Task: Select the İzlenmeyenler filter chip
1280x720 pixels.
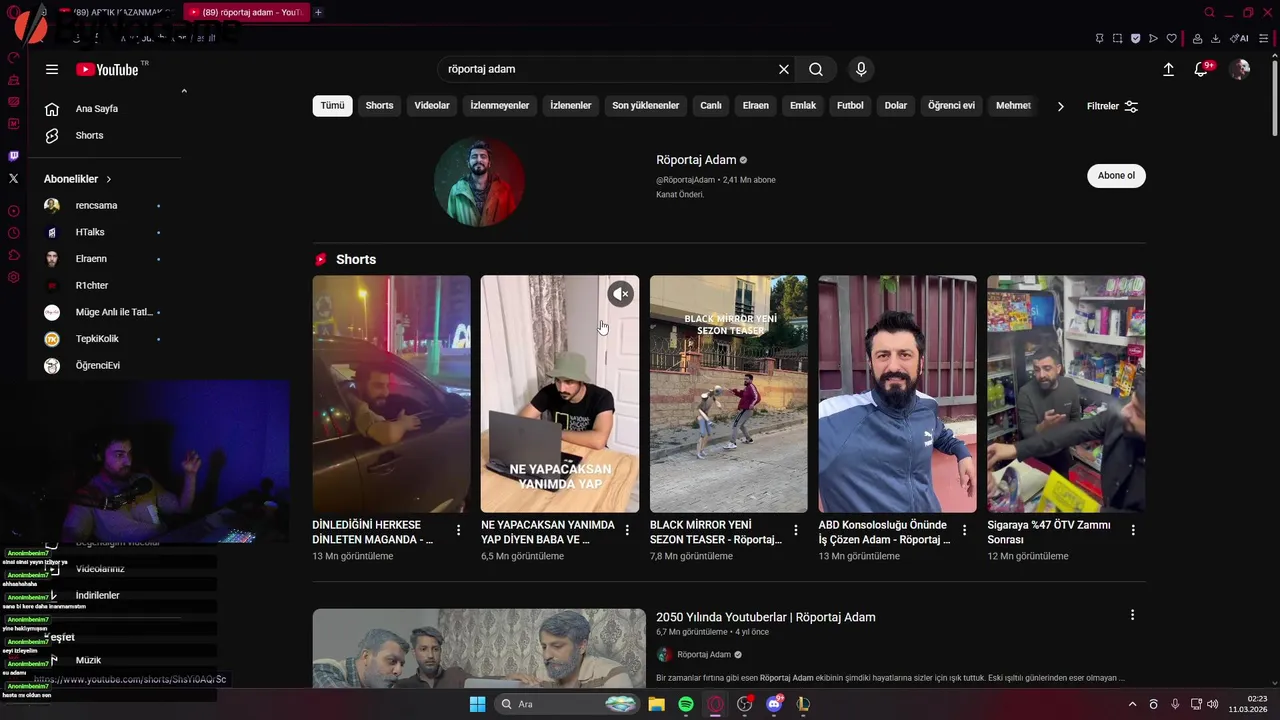Action: click(500, 105)
